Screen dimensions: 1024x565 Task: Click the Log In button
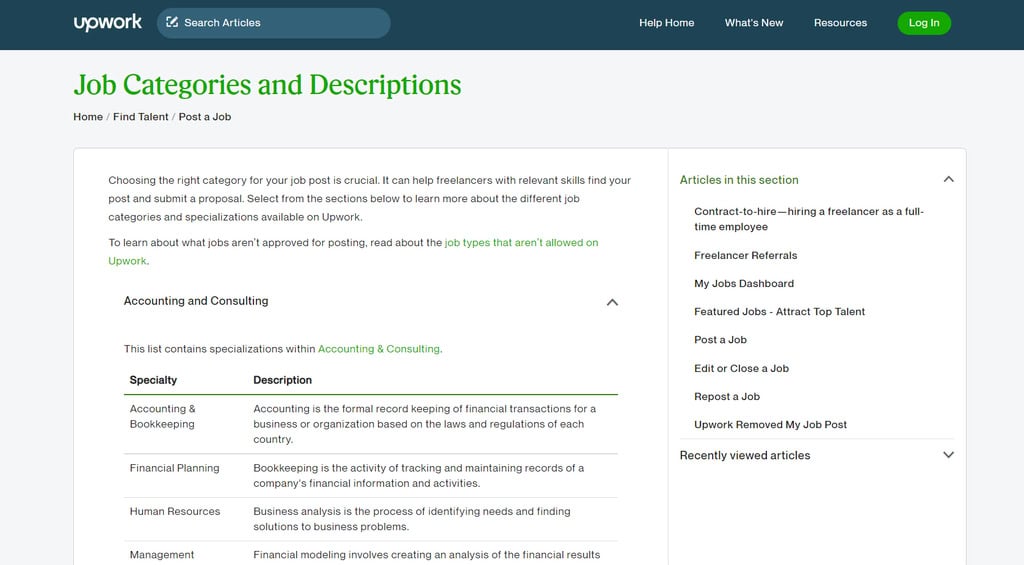click(x=924, y=23)
